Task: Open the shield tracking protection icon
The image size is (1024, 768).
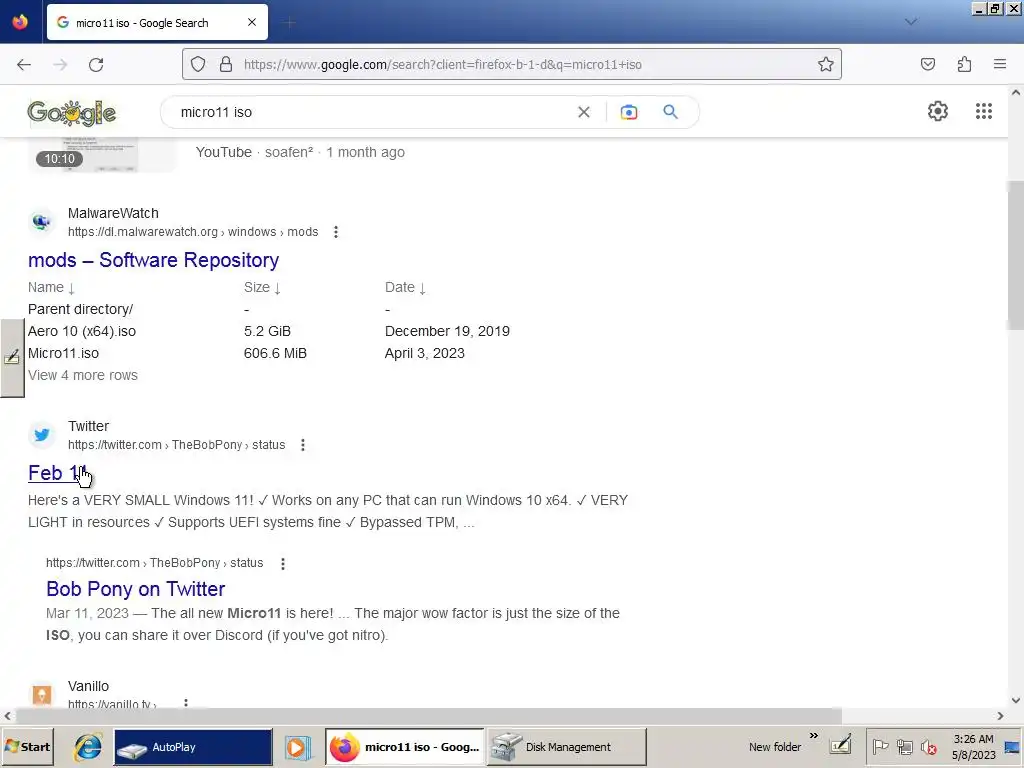Action: (x=198, y=64)
